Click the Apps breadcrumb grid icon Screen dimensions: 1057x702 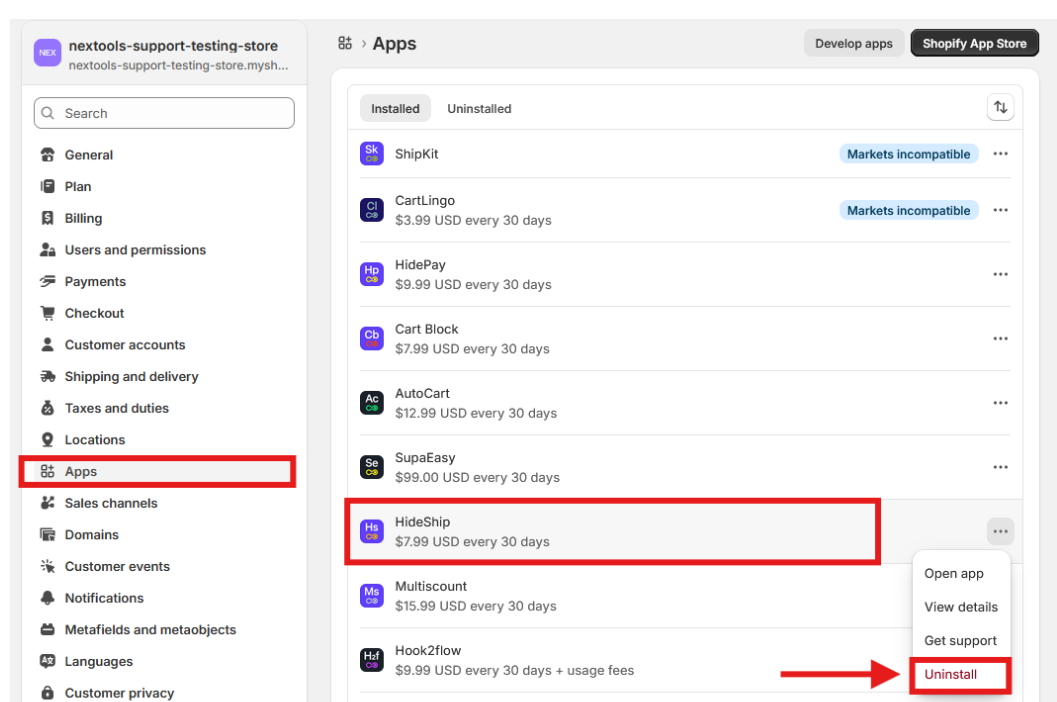345,43
